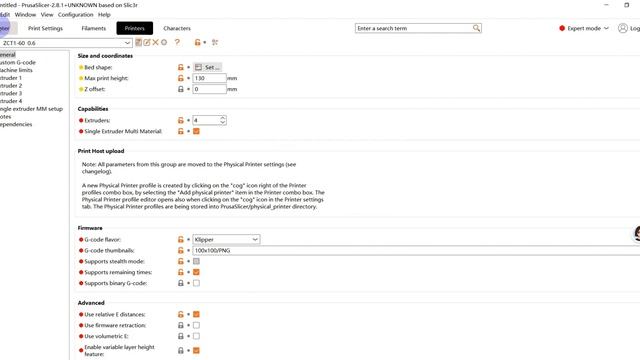640x360 pixels.
Task: Switch to the Printers tab
Action: click(135, 28)
